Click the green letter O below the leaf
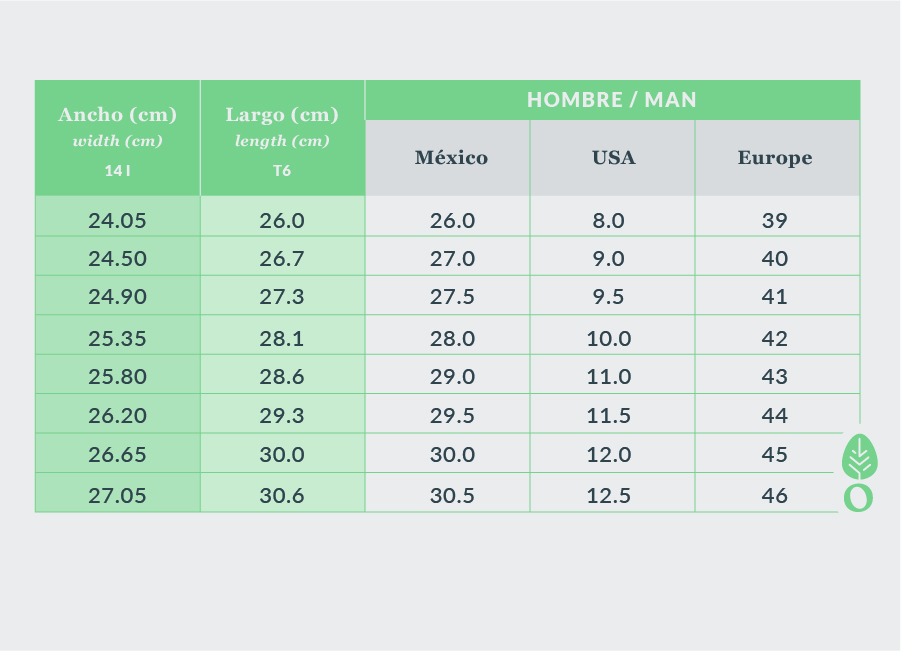Screen dimensions: 901x651 tap(858, 497)
